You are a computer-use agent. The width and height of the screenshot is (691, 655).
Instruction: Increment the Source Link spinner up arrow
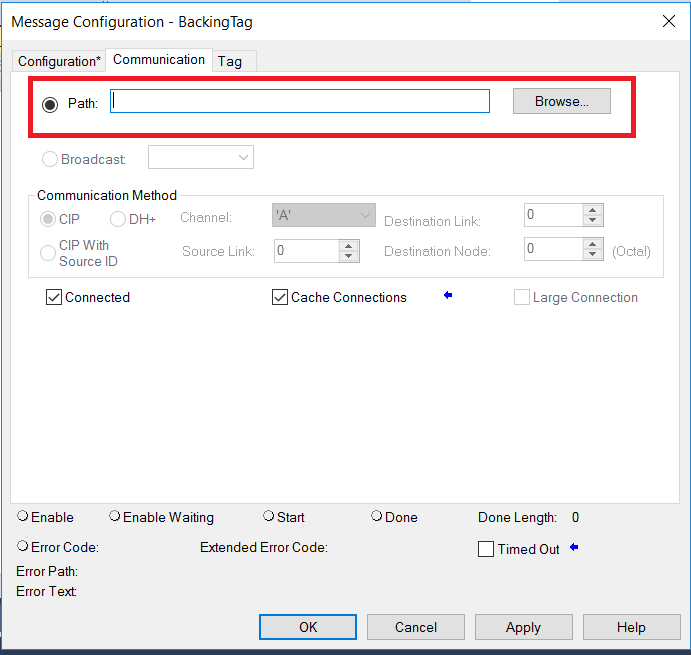pos(349,246)
